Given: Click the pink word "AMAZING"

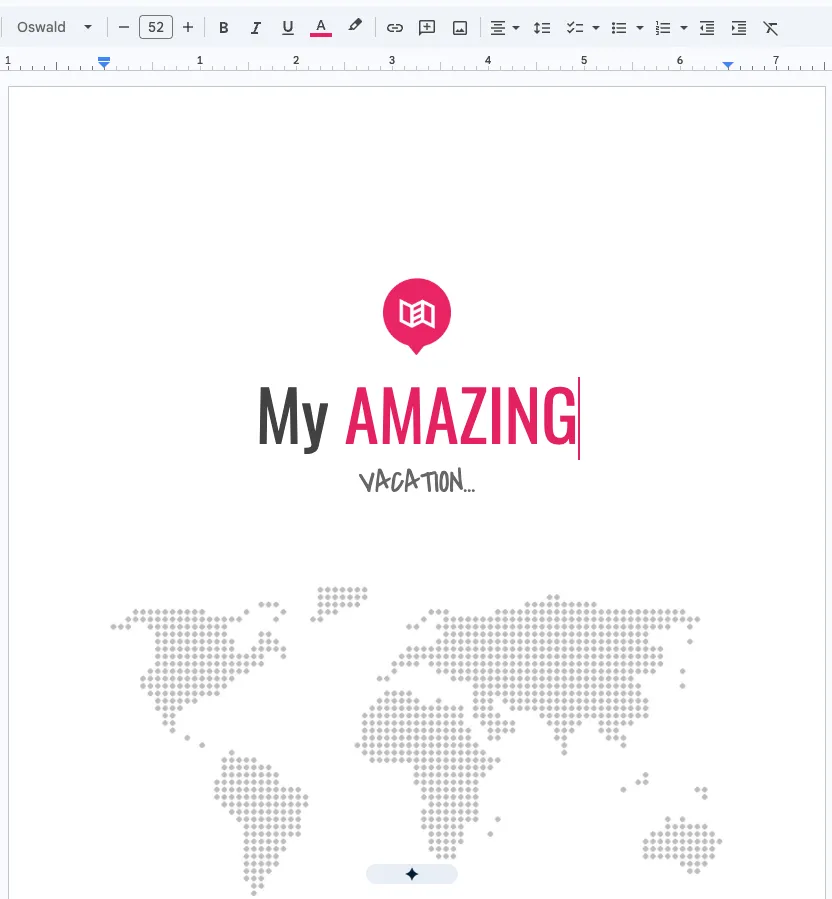Looking at the screenshot, I should coord(461,416).
